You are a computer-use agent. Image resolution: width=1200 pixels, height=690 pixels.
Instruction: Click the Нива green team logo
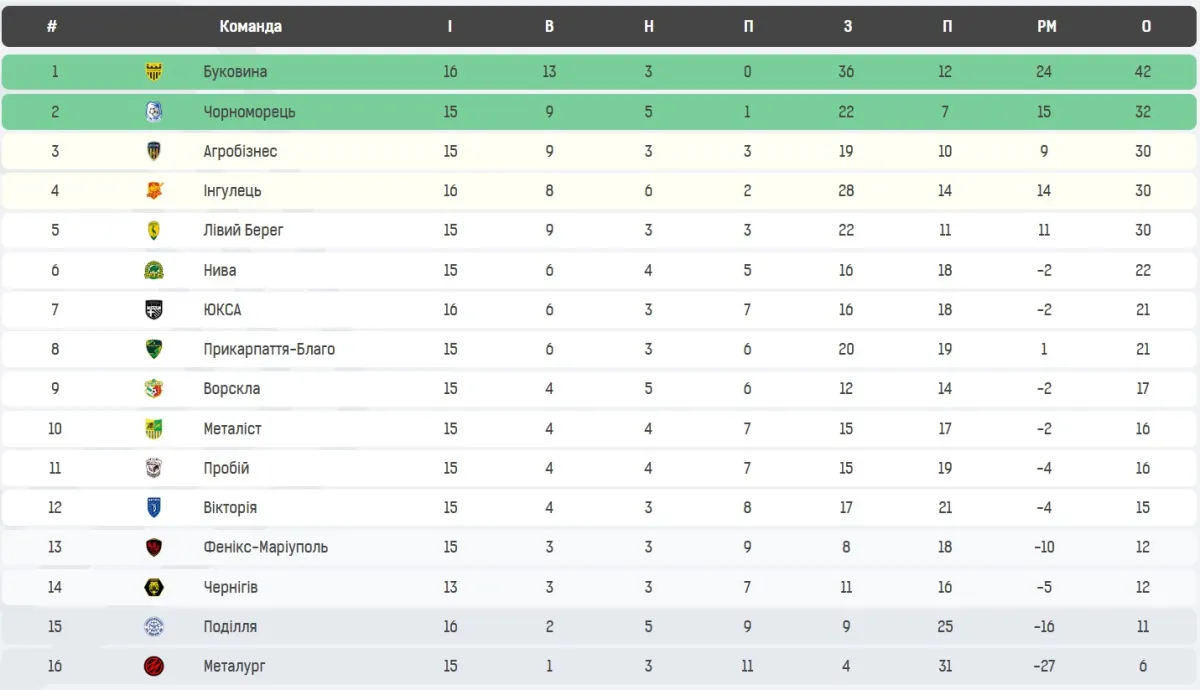[154, 270]
